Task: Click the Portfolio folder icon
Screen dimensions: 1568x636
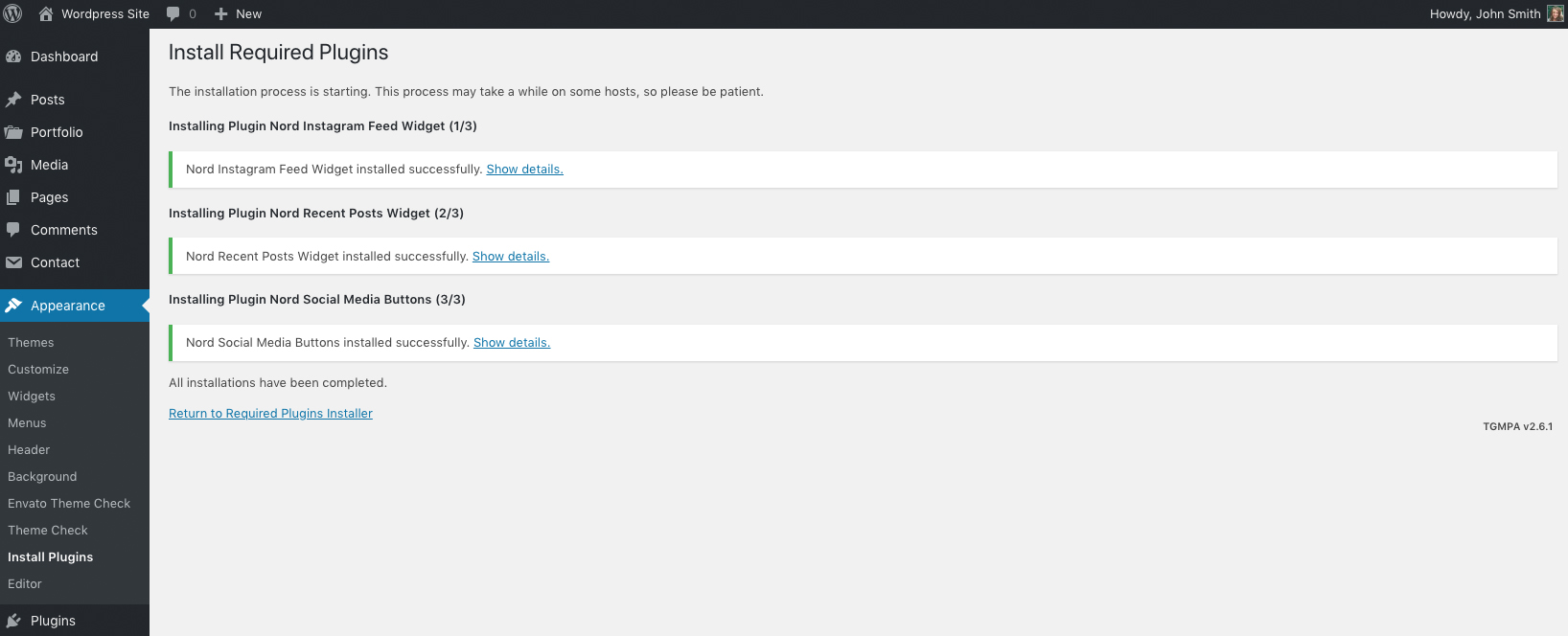Action: tap(13, 132)
